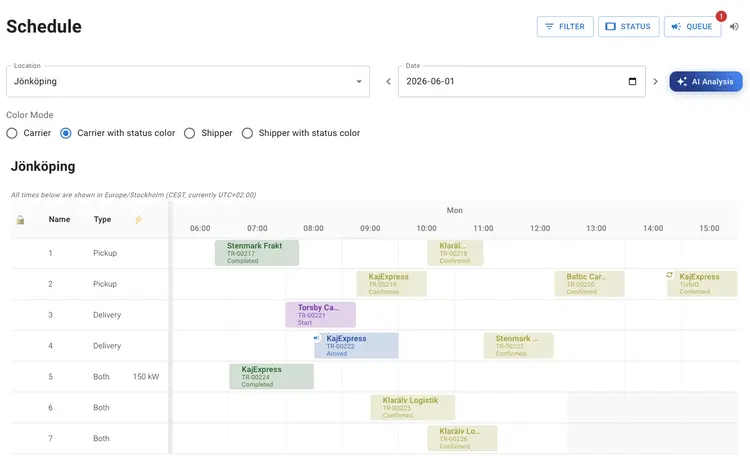
Task: Launch AI Analysis
Action: (x=706, y=81)
